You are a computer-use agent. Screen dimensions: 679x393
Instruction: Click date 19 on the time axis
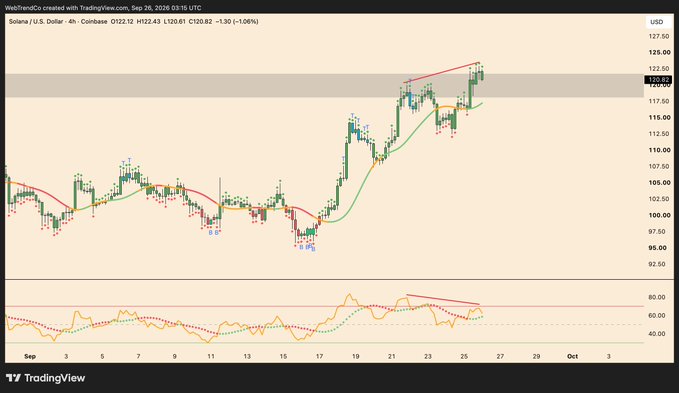(356, 356)
